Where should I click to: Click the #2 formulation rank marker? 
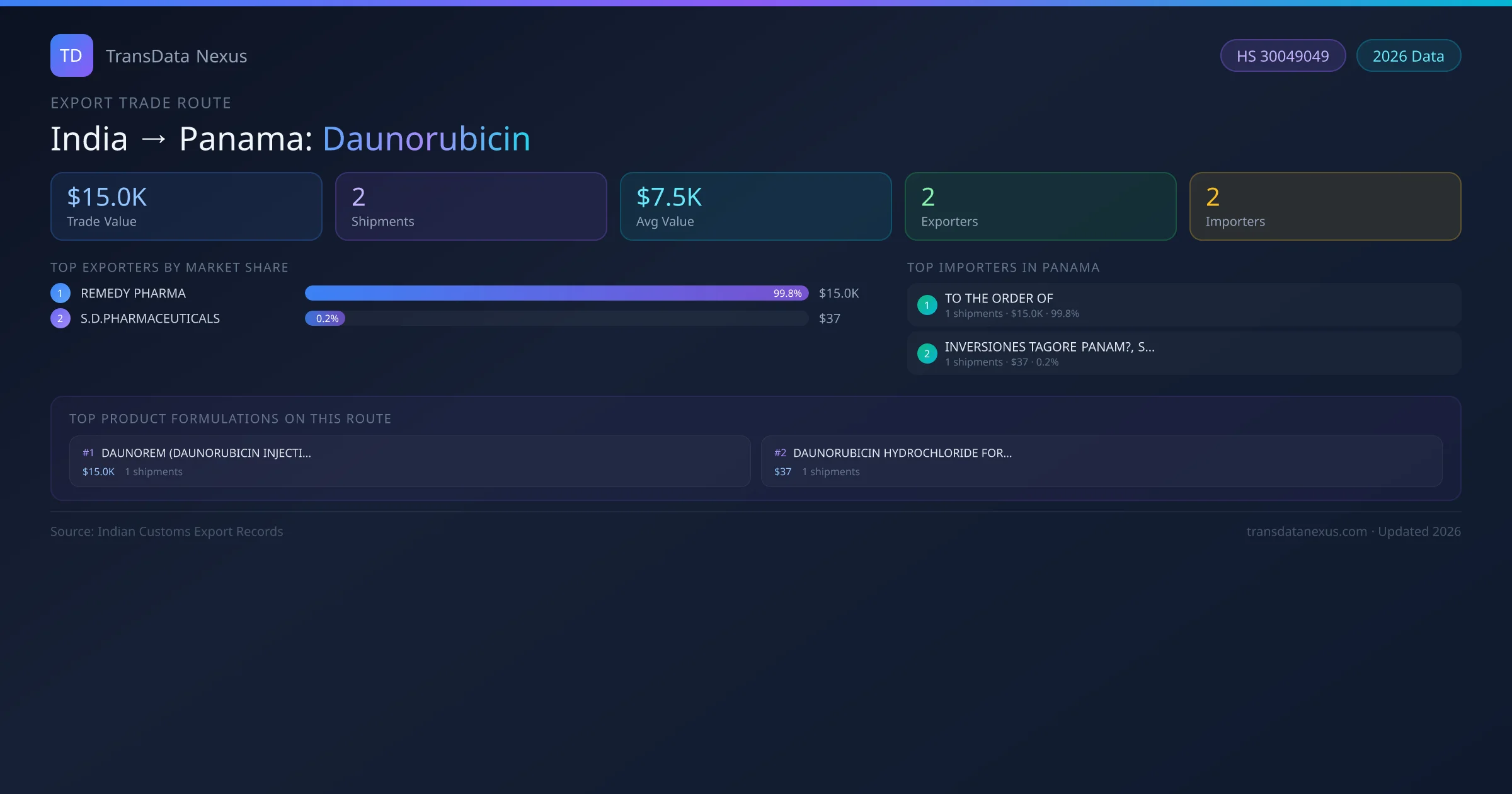[x=780, y=453]
